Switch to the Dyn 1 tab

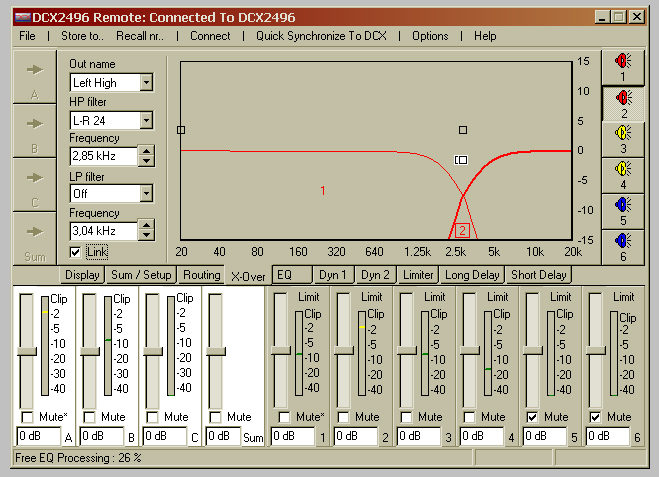[334, 275]
